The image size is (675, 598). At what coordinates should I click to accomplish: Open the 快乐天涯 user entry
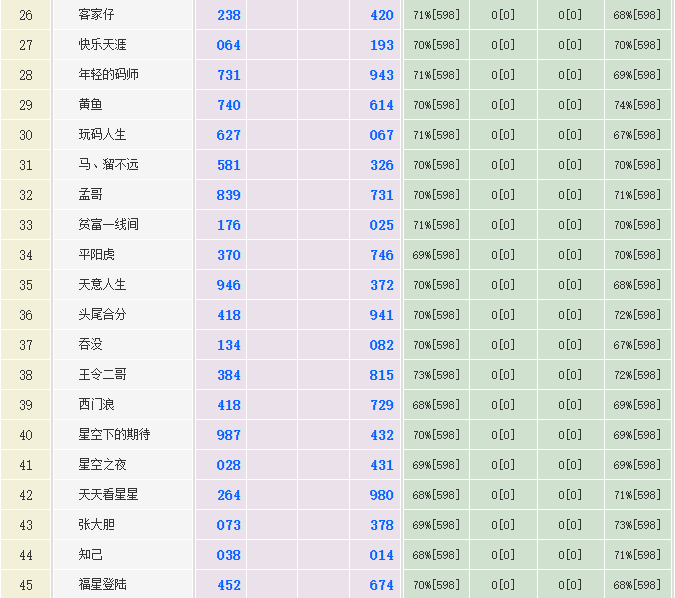click(x=102, y=45)
